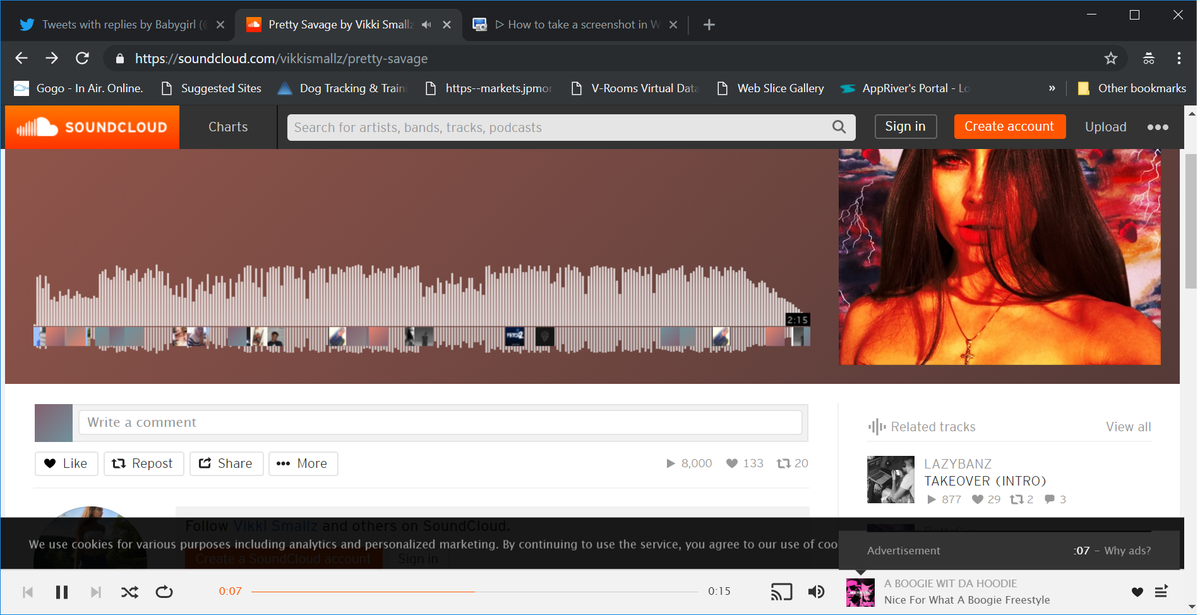Open the Other bookmarks folder
This screenshot has width=1200, height=615.
1132,88
